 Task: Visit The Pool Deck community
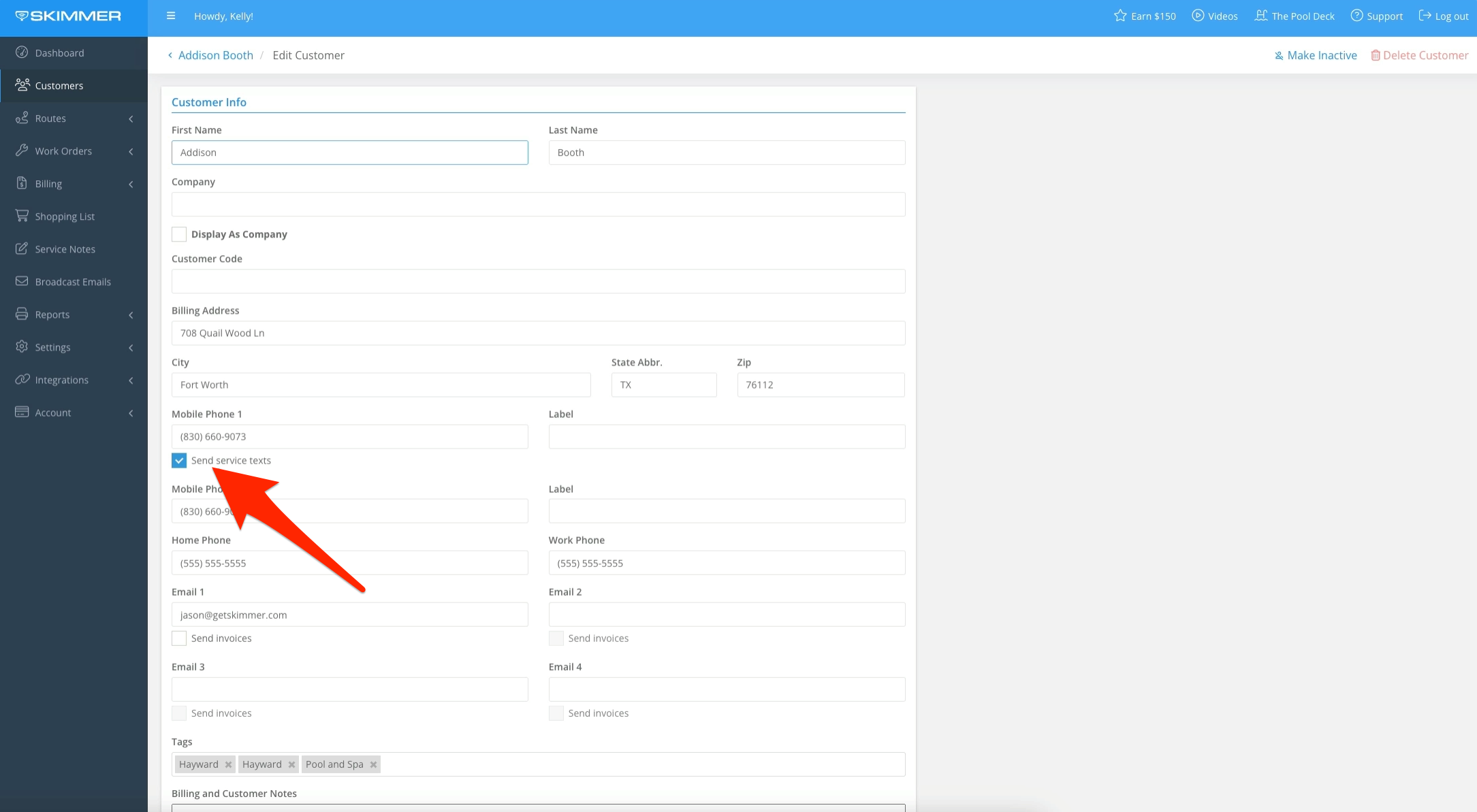point(1295,16)
